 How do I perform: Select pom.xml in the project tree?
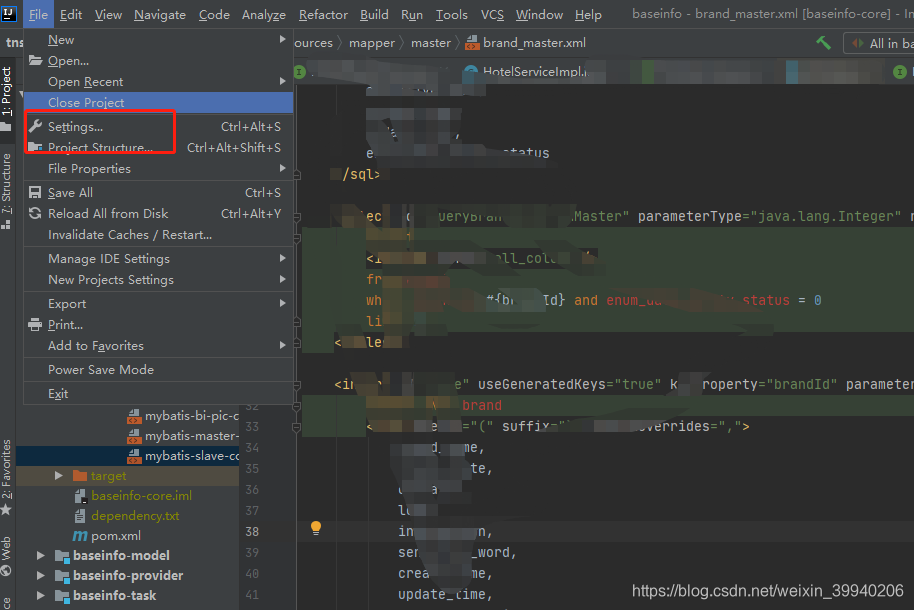(115, 535)
